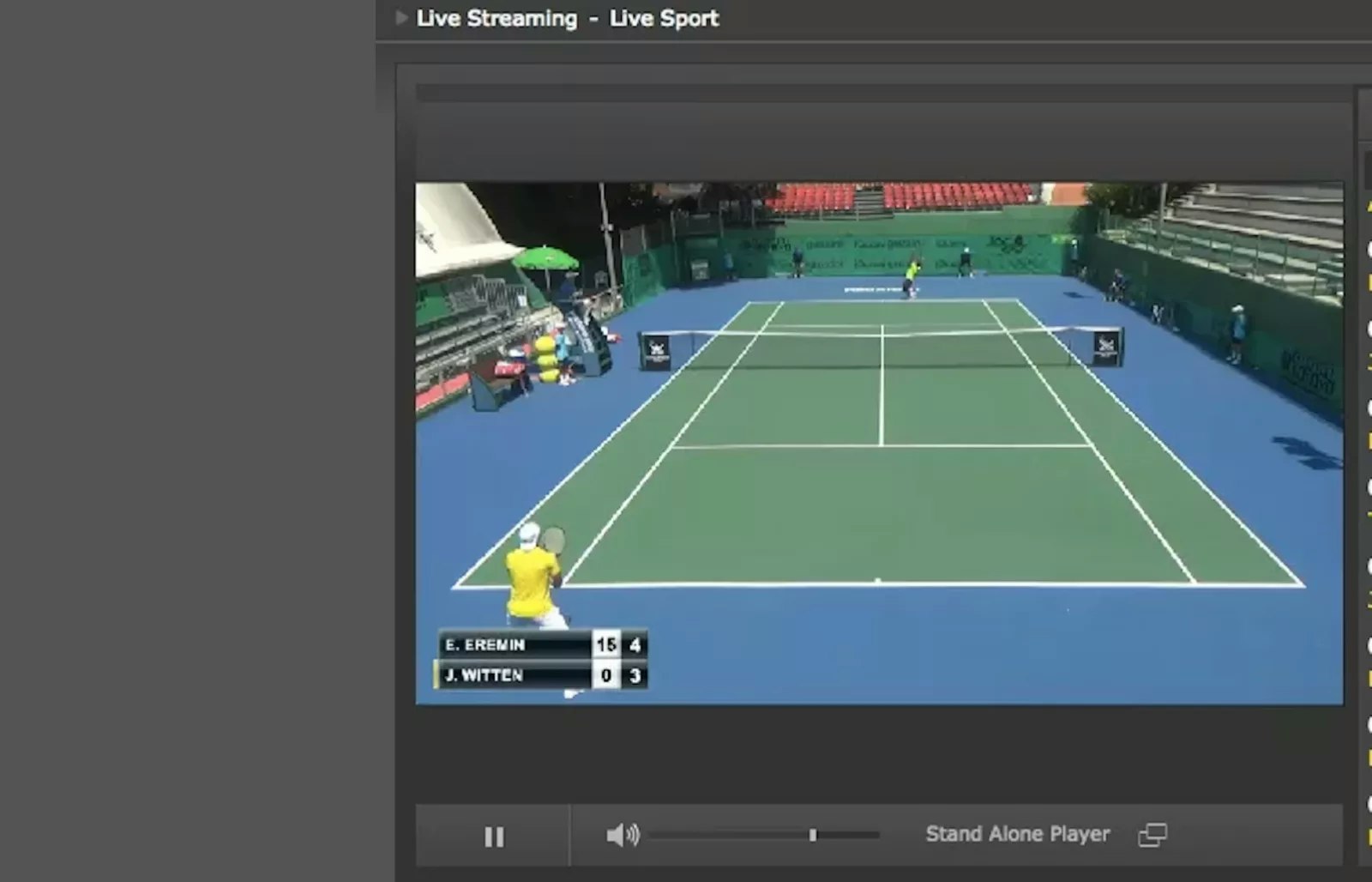The width and height of the screenshot is (1372, 882).
Task: Click the dark bar above the video
Action: (x=883, y=94)
